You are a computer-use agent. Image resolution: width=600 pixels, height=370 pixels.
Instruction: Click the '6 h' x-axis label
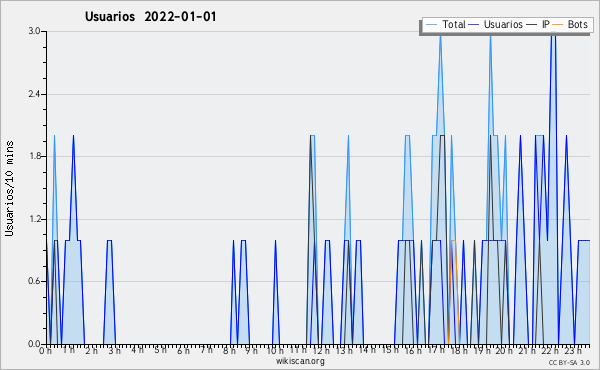pyautogui.click(x=183, y=350)
